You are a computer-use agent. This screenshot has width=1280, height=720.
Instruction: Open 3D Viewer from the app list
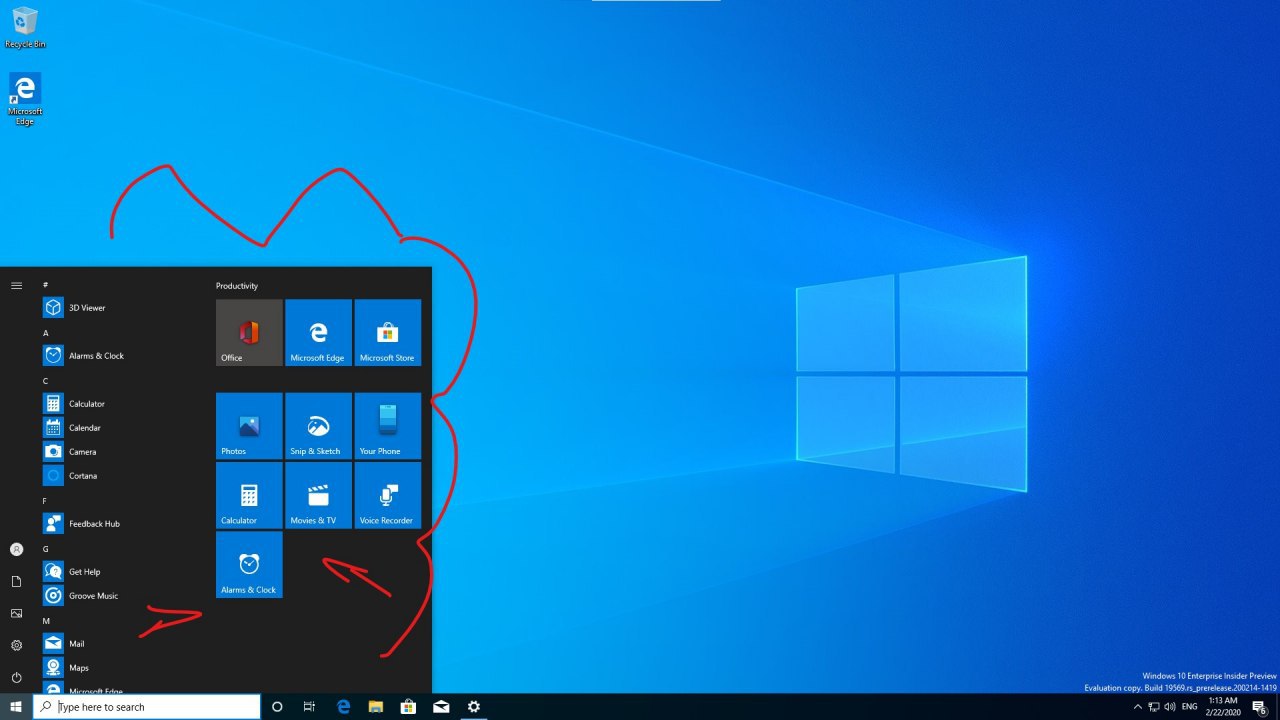point(120,308)
